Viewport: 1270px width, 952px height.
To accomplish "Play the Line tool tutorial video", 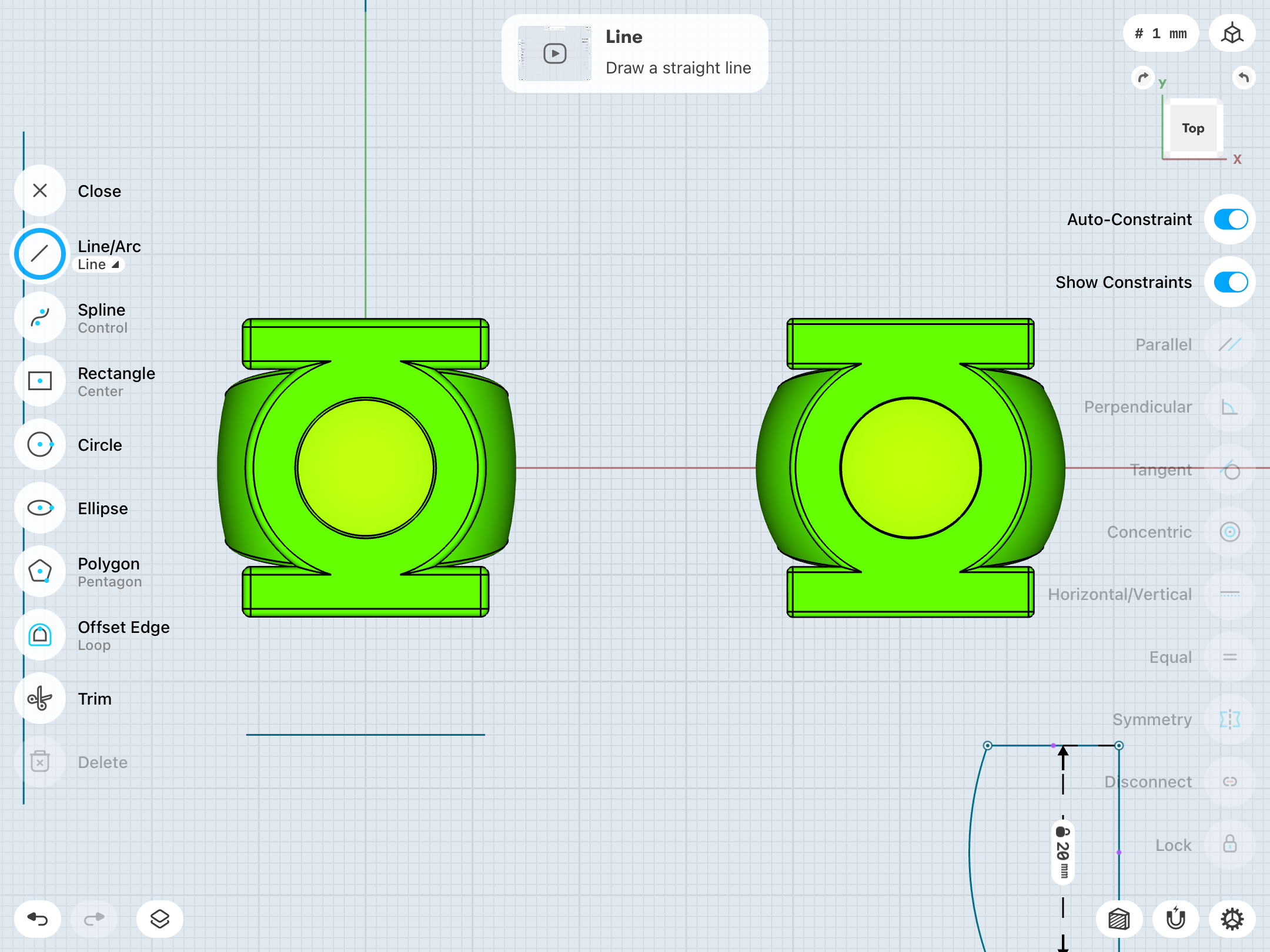I will click(554, 53).
